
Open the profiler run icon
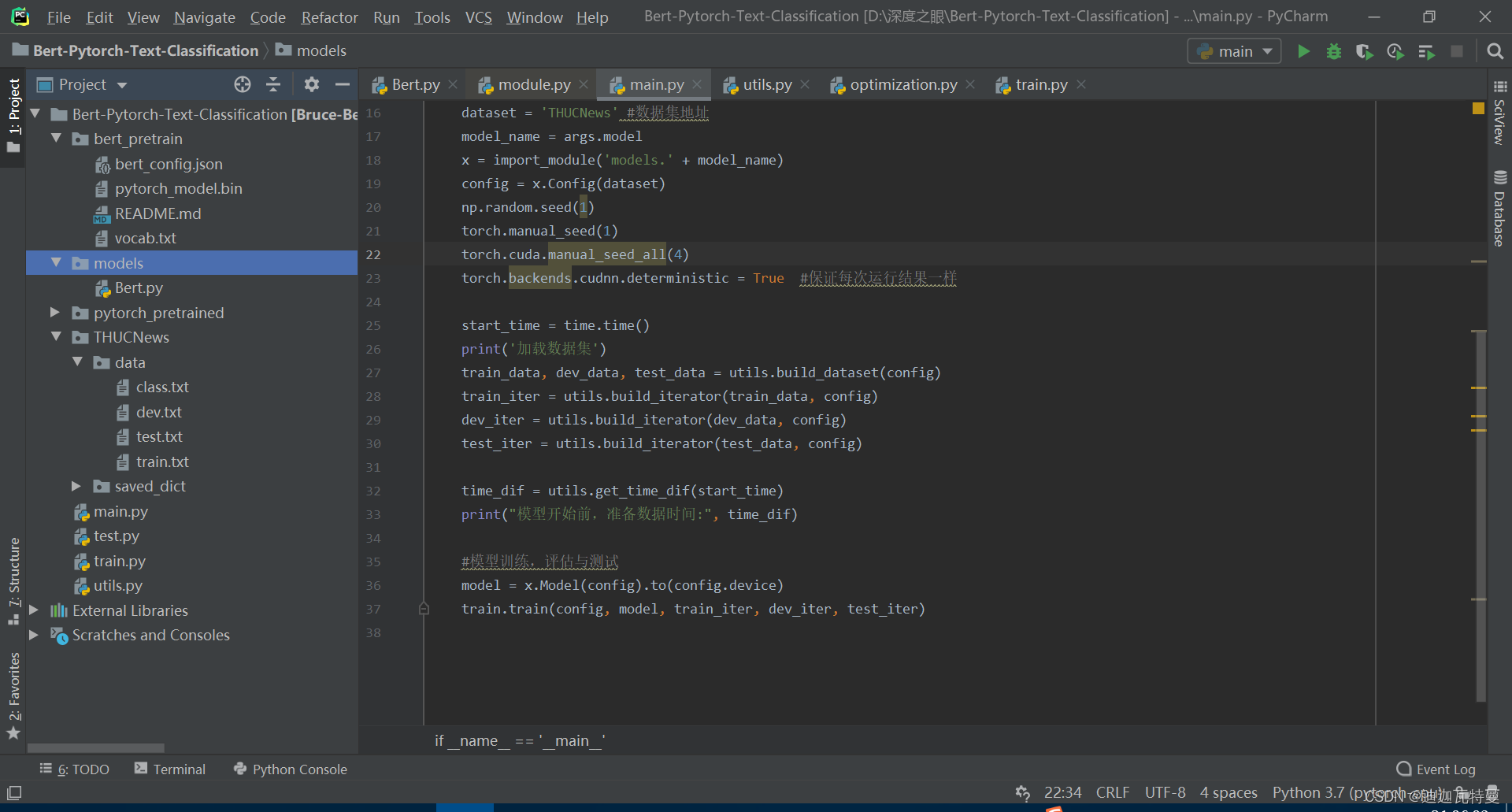coord(1395,51)
